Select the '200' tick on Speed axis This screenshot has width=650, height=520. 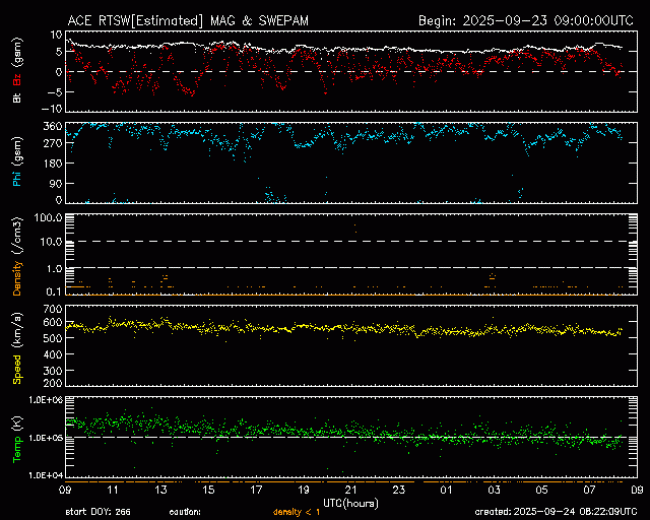point(53,383)
